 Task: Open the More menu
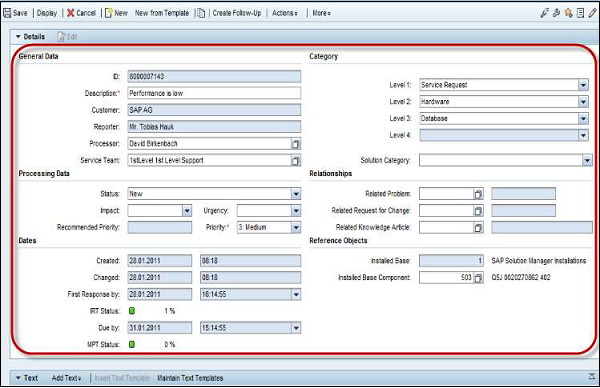tap(321, 13)
